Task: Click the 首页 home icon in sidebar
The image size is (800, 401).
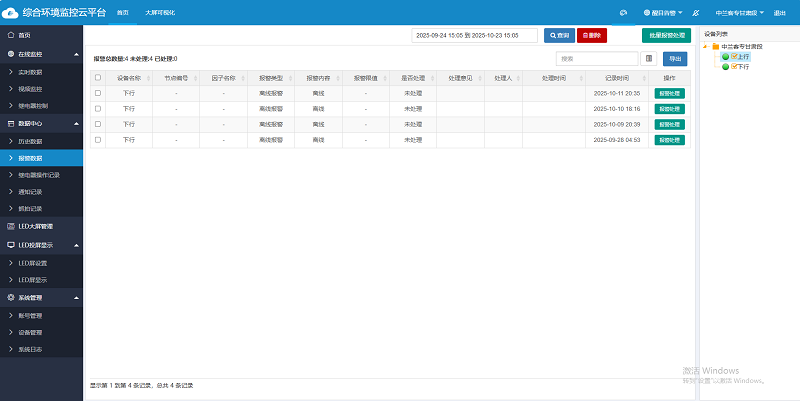Action: click(x=11, y=35)
